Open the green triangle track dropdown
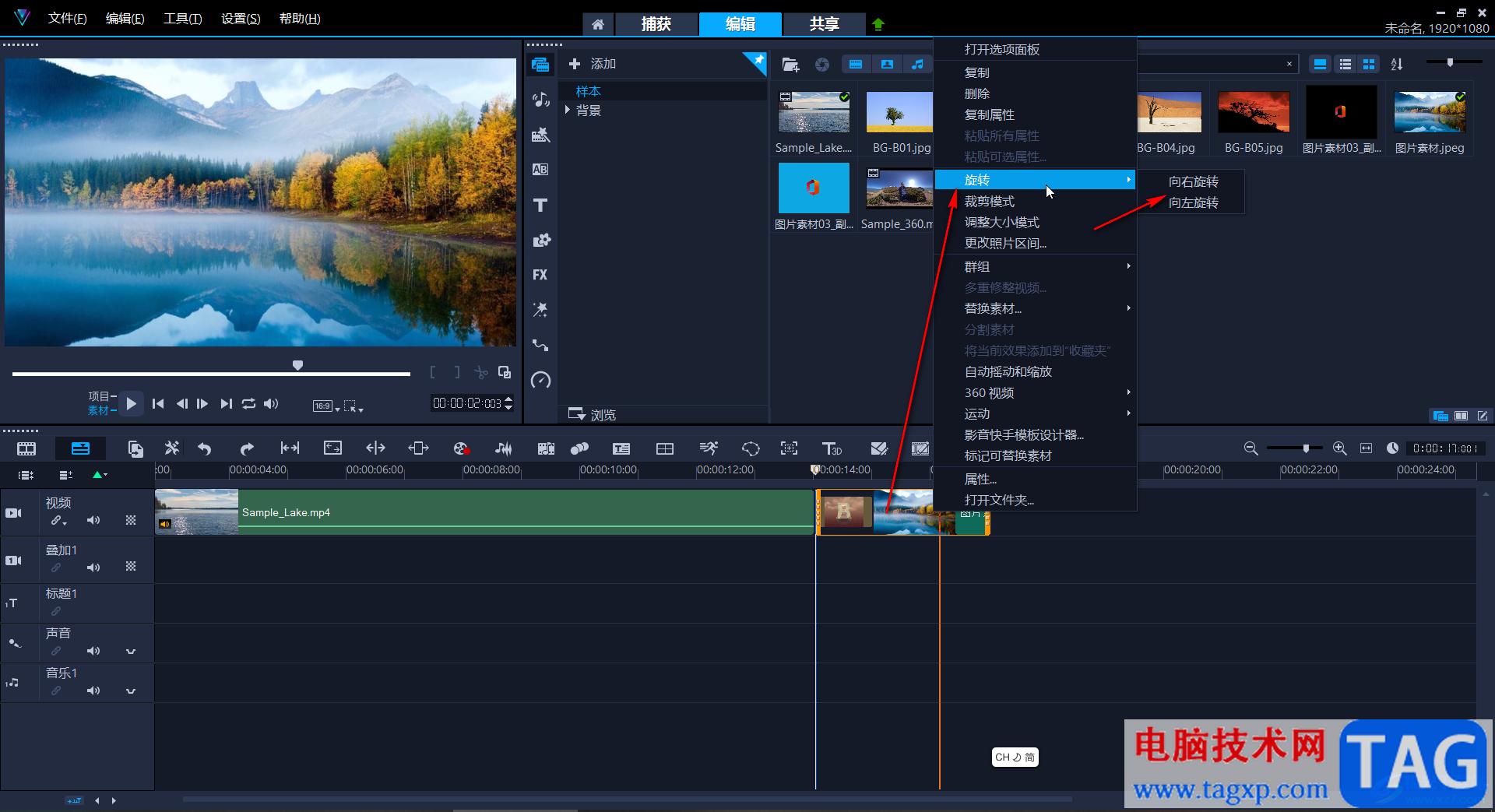Screen dimensions: 1495x812 (x=100, y=474)
